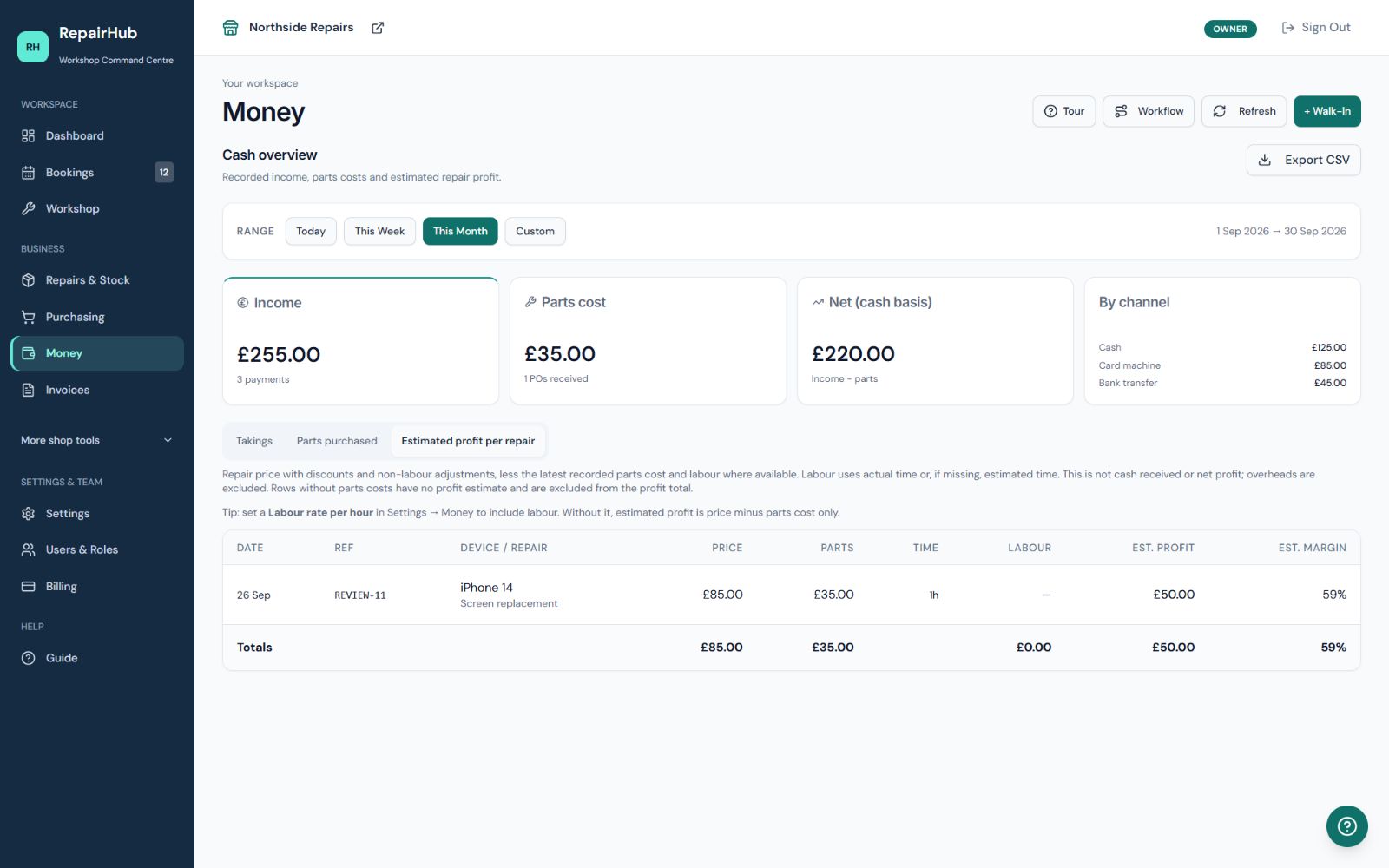Image resolution: width=1389 pixels, height=868 pixels.
Task: Open Settings from the sidebar
Action: click(97, 514)
